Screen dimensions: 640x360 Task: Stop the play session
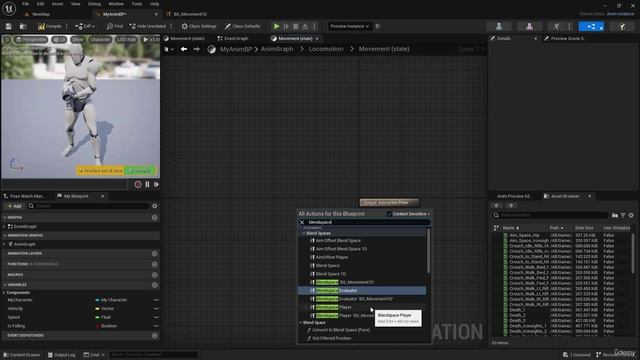pos(296,26)
